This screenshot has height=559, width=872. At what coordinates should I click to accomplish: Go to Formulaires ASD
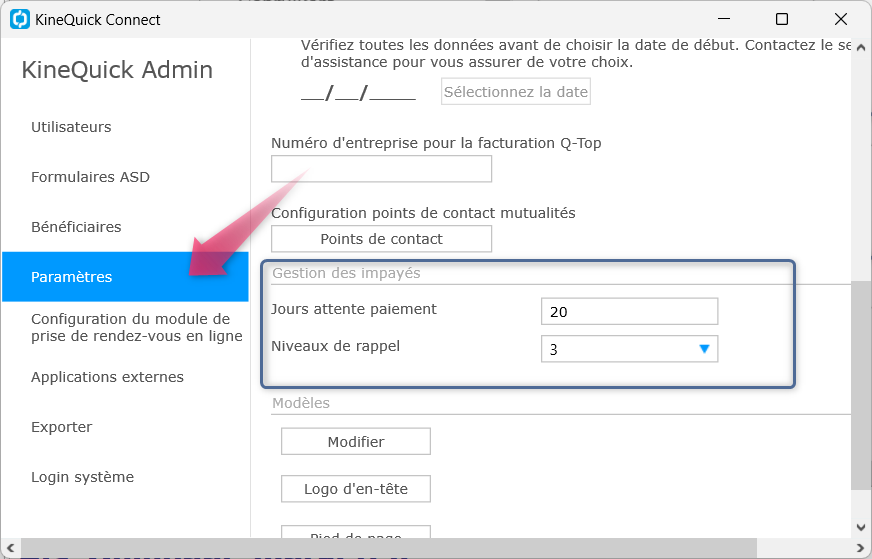point(90,177)
